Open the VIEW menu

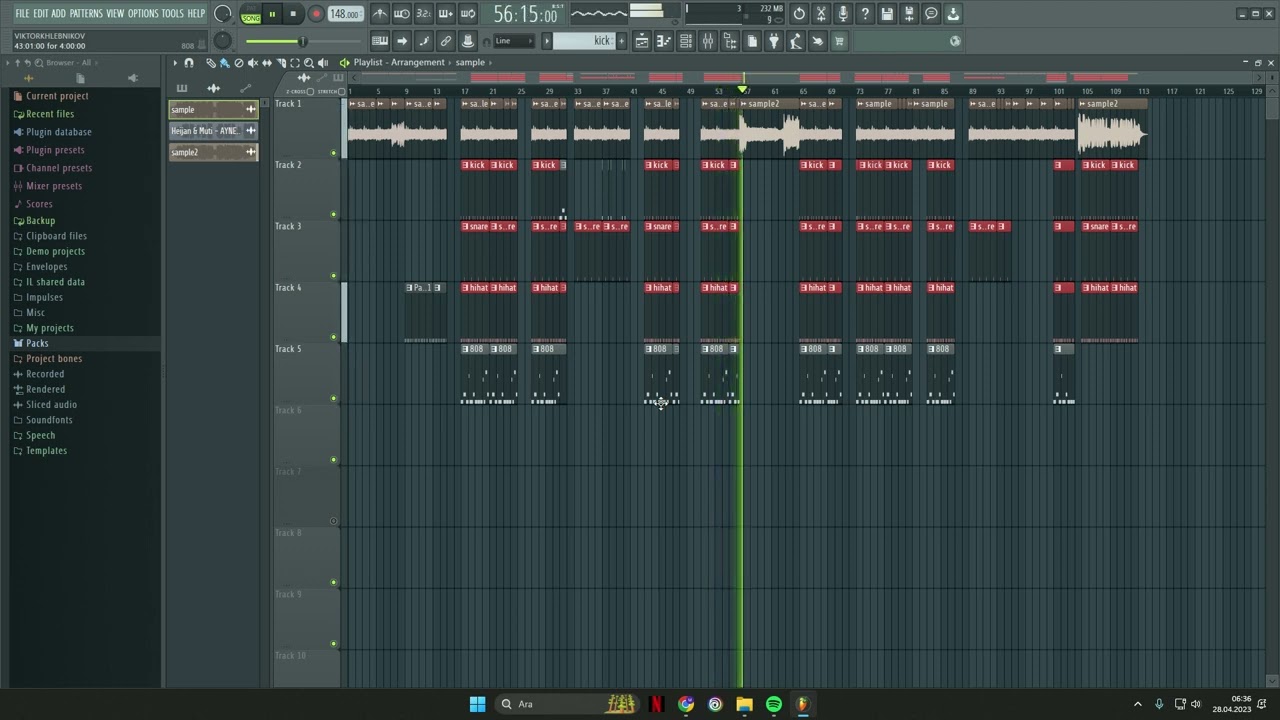coord(115,14)
